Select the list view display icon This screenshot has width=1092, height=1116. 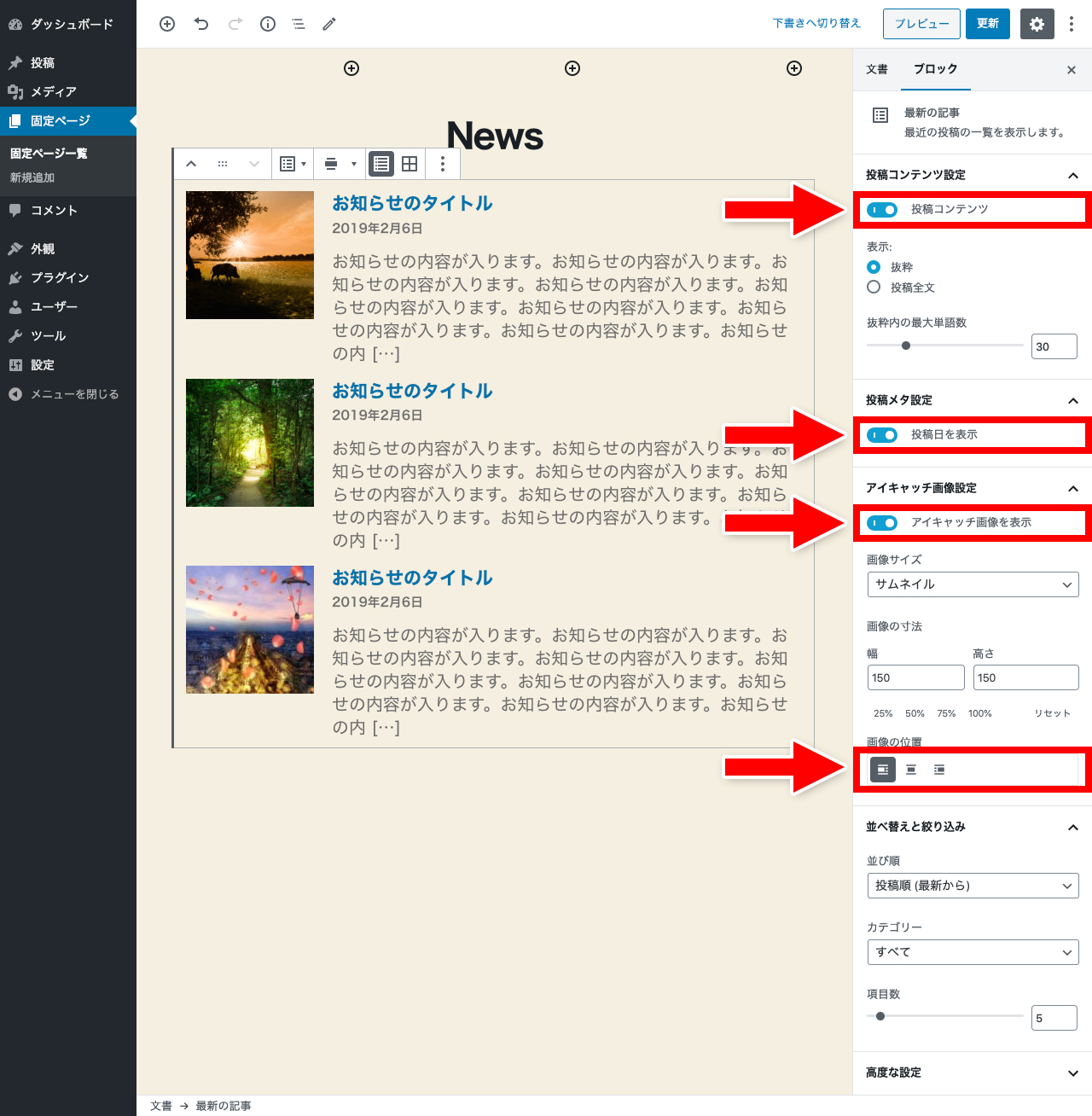pyautogui.click(x=381, y=164)
